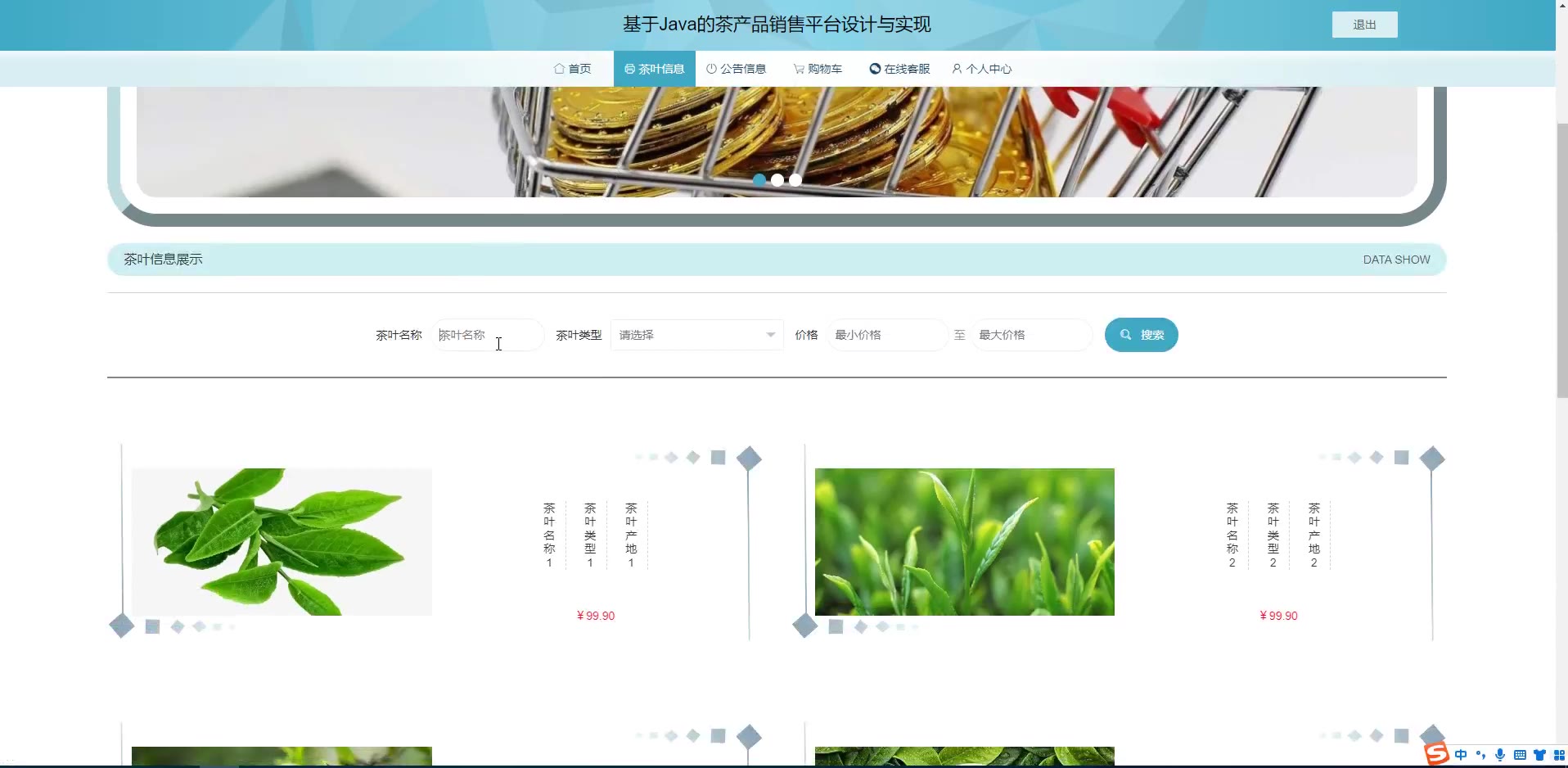Click the page's vertical scrollbar thumb
The image size is (1568, 768).
pos(1561,260)
